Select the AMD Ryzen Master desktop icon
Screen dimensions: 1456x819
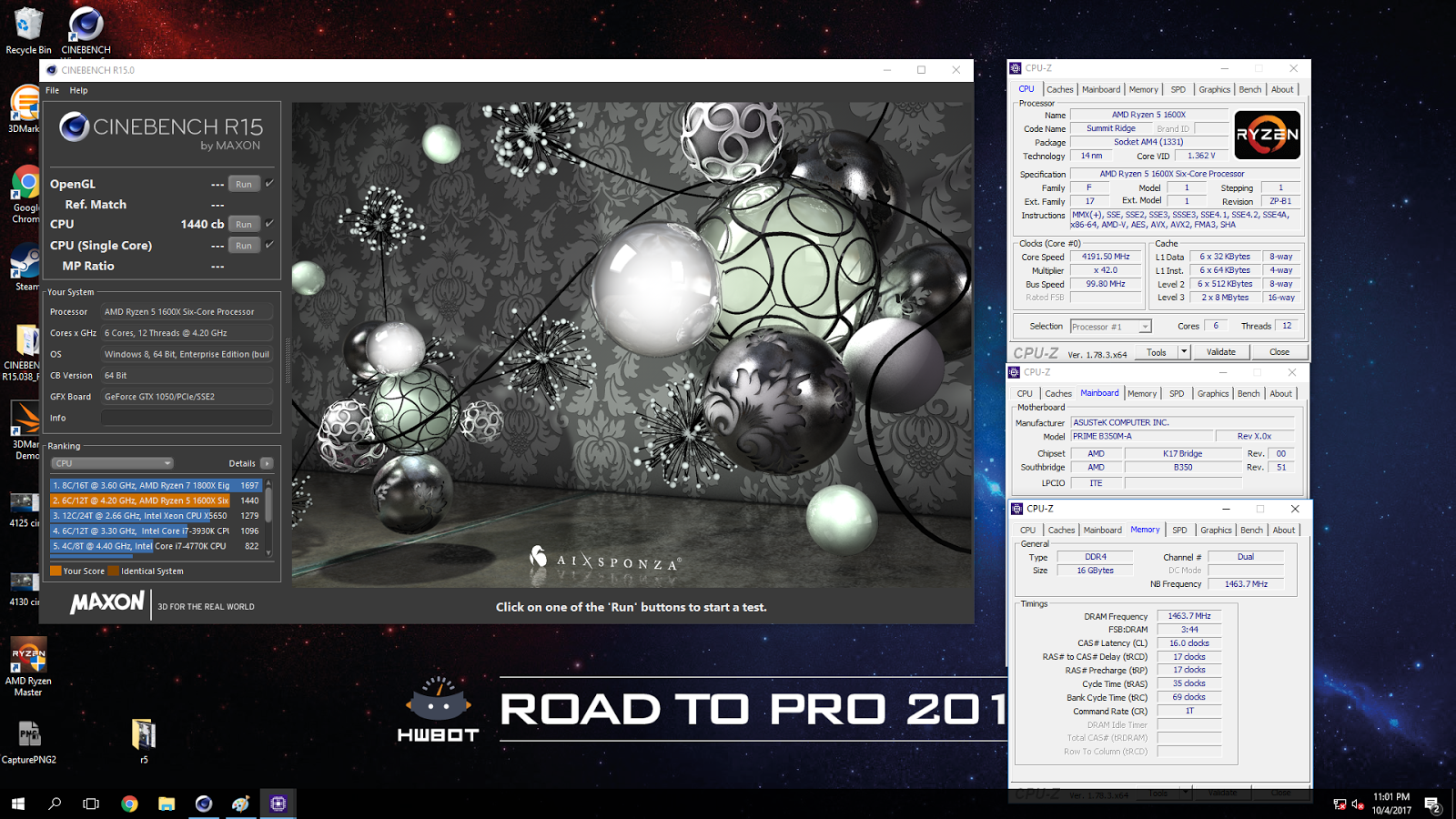click(28, 667)
